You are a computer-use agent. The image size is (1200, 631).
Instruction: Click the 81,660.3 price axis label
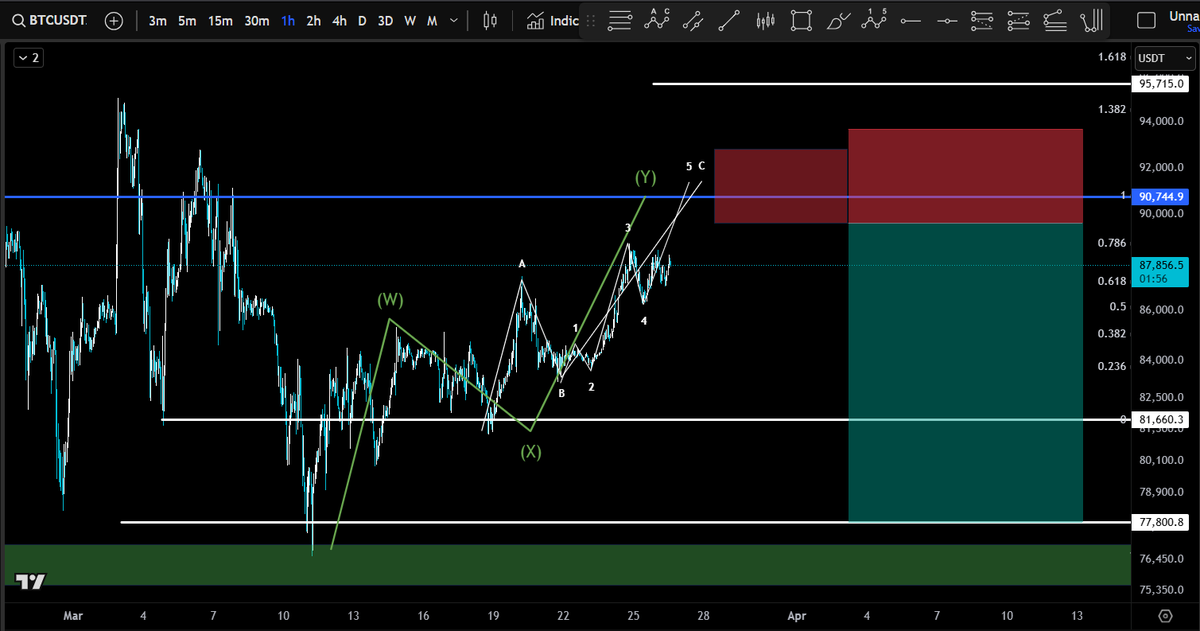click(x=1161, y=420)
